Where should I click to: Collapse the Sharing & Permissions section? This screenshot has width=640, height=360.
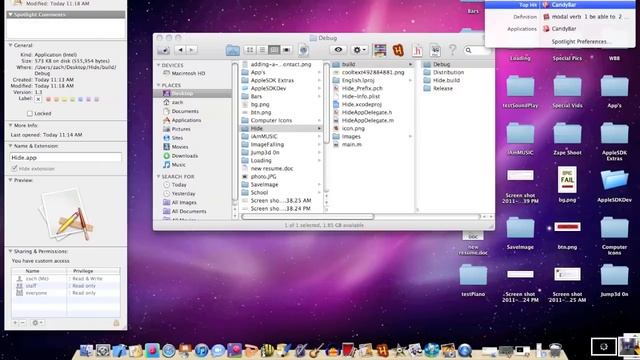click(11, 251)
